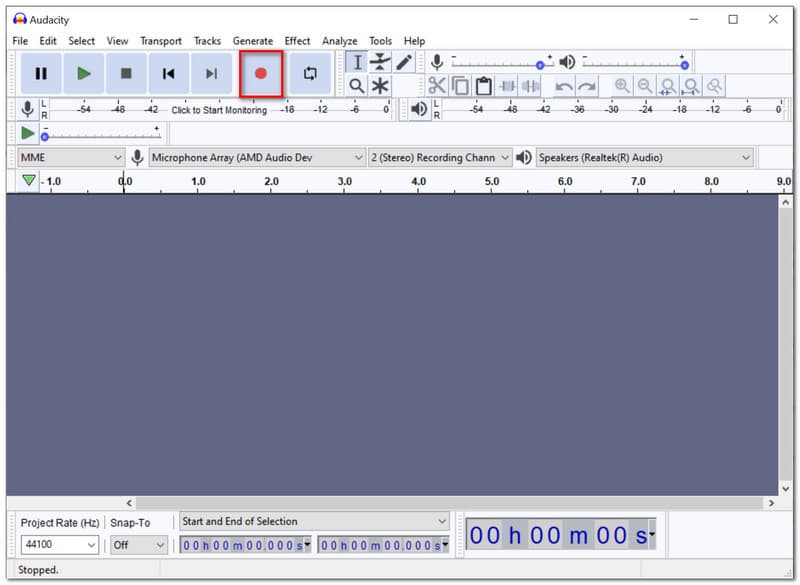Stop audio with the Stop button
The image size is (800, 585).
126,74
